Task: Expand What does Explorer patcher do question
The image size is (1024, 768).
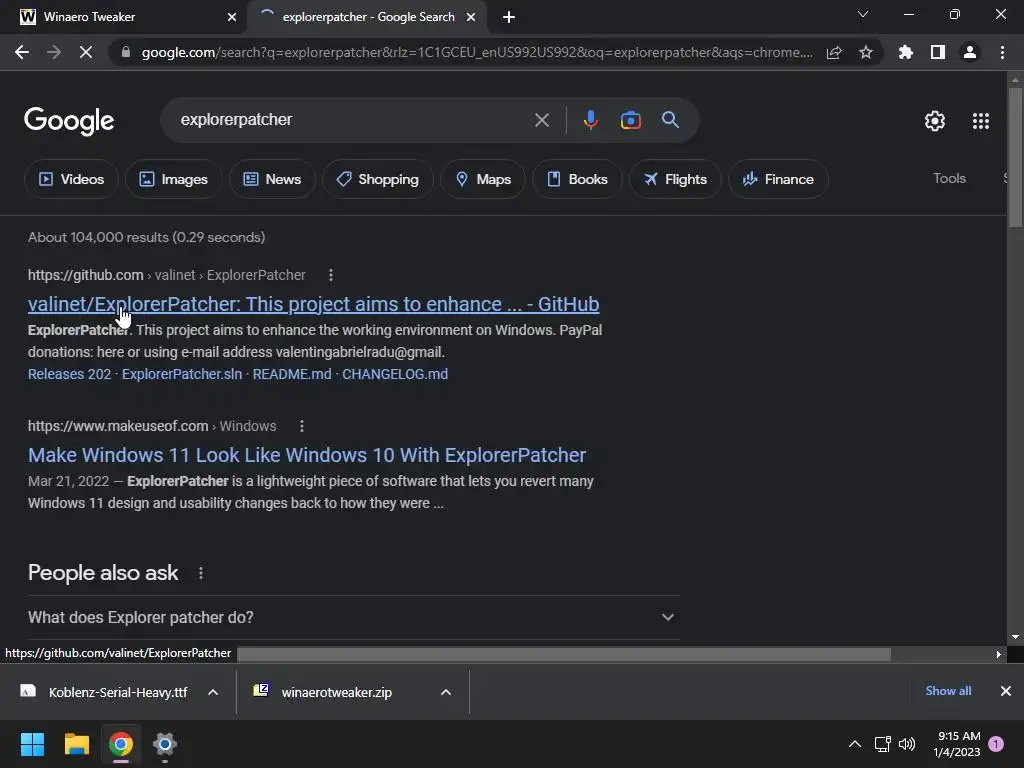Action: coord(353,617)
